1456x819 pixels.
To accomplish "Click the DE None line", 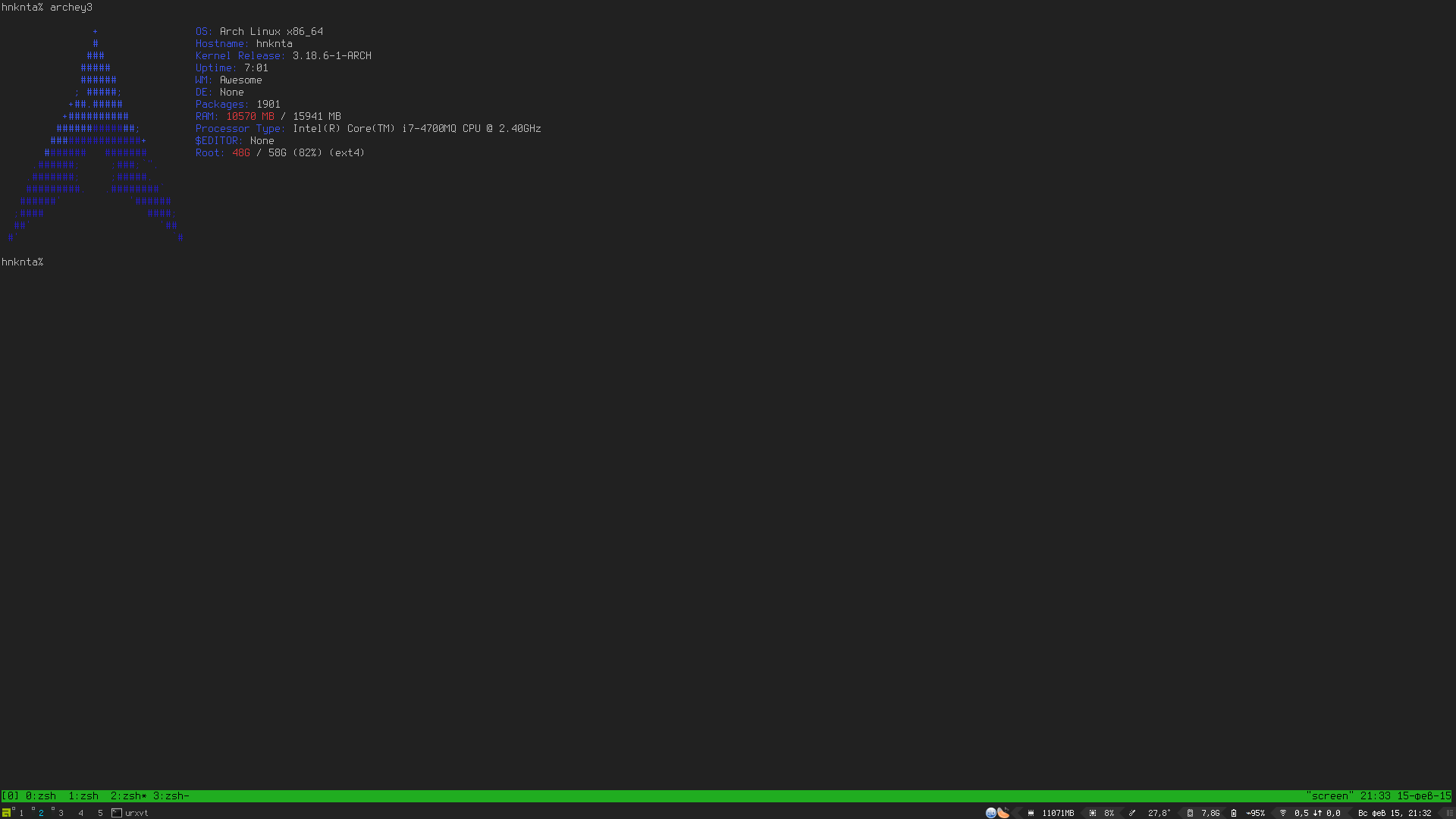I will [x=220, y=93].
